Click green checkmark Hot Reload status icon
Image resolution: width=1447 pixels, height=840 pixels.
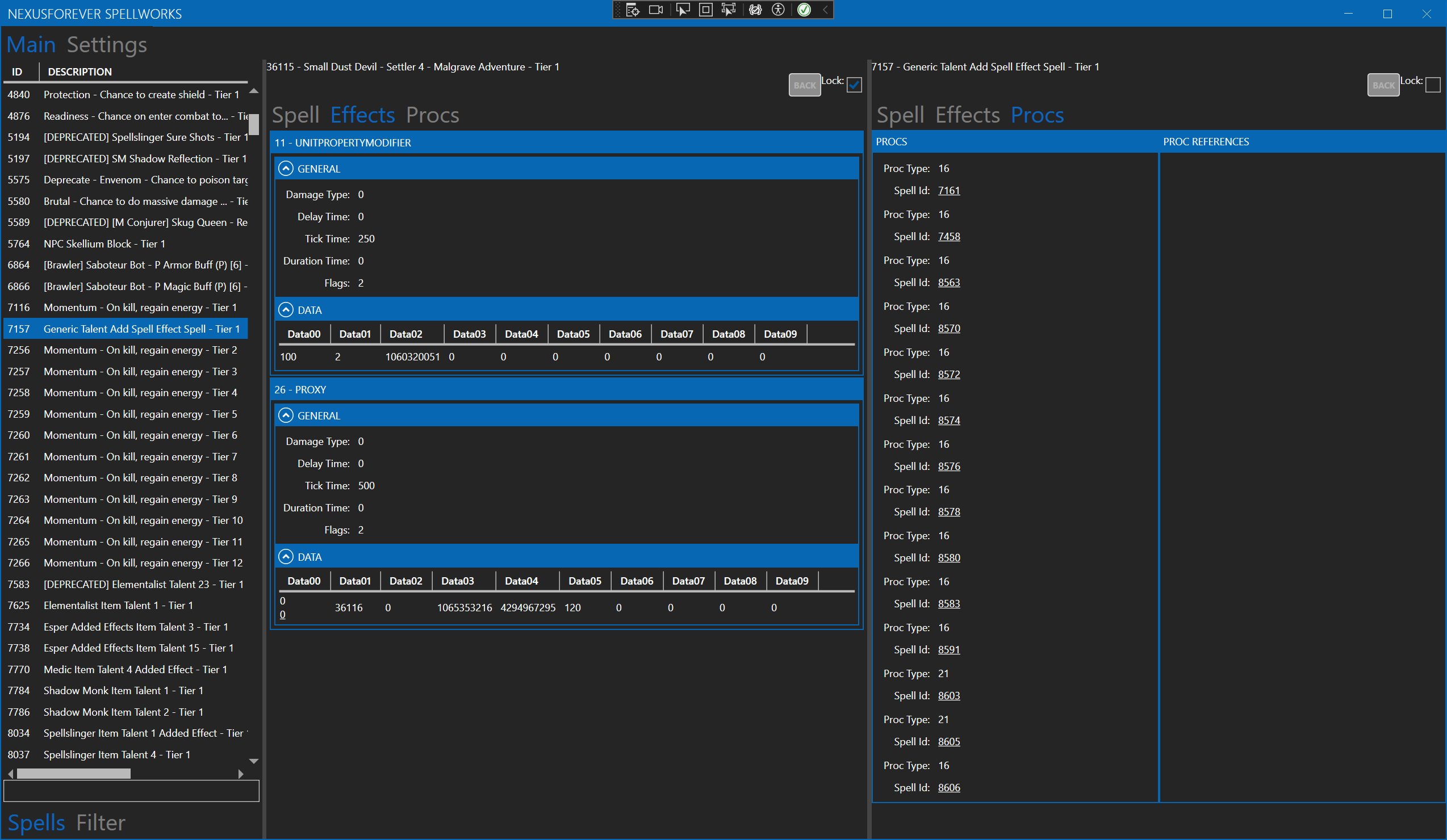pyautogui.click(x=804, y=10)
